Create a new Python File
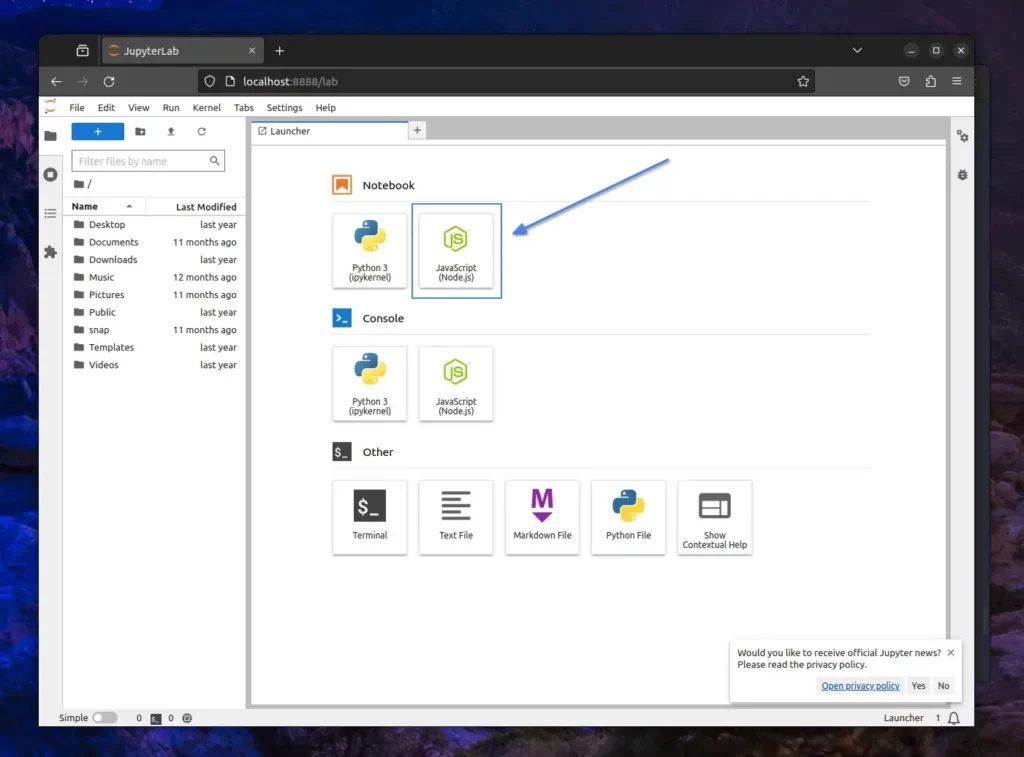 628,517
